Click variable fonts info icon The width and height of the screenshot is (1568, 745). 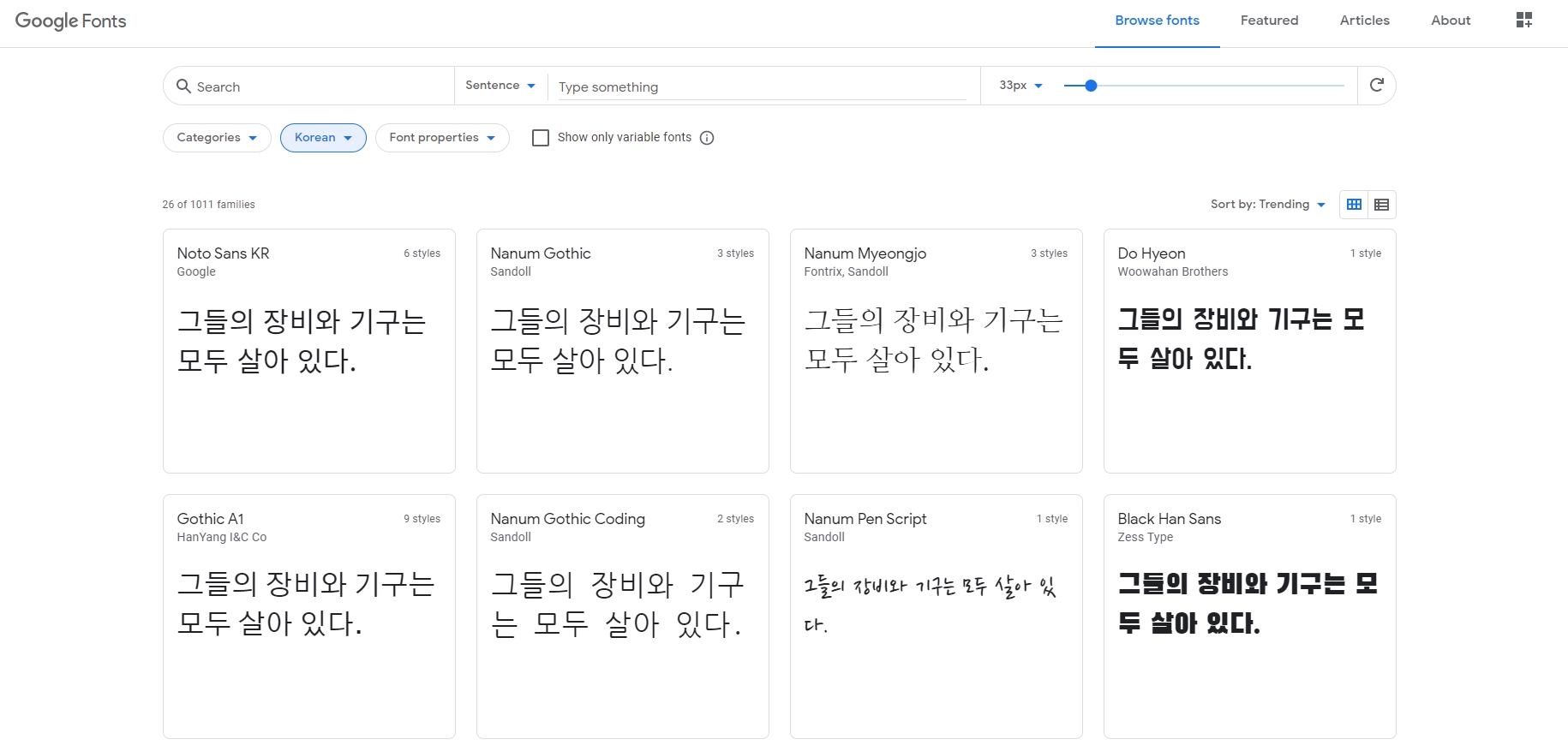[x=707, y=138]
